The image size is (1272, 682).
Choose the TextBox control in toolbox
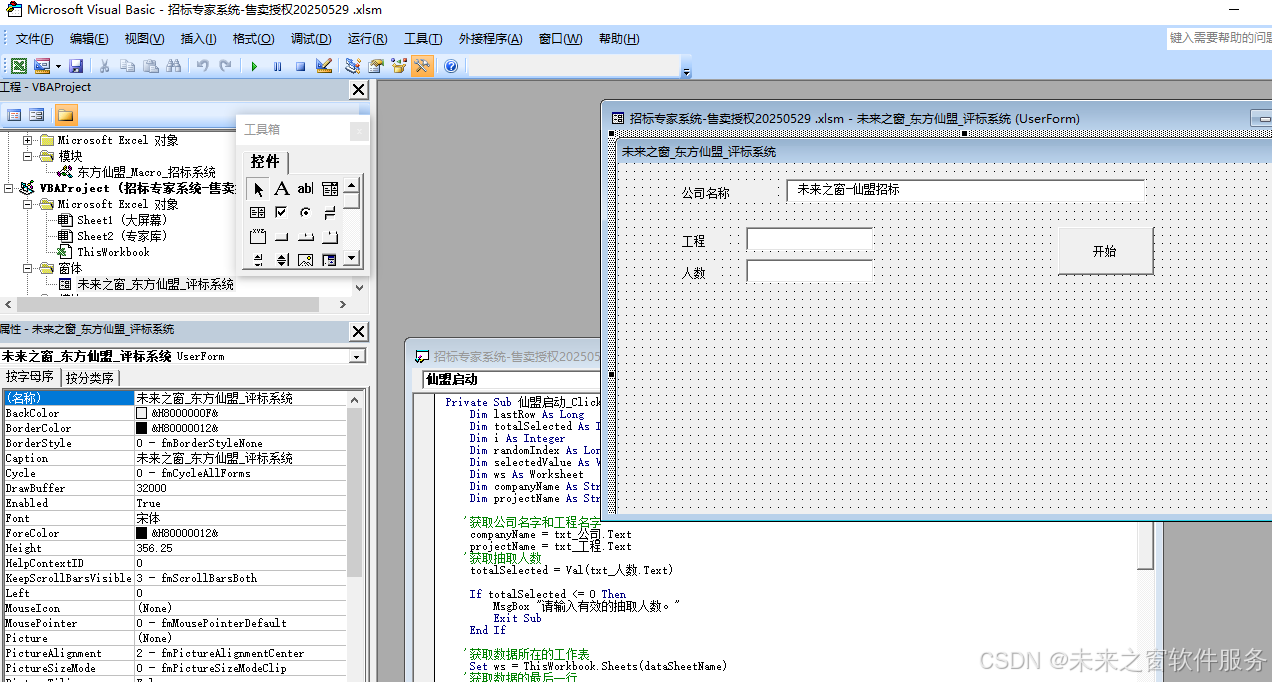tap(305, 188)
